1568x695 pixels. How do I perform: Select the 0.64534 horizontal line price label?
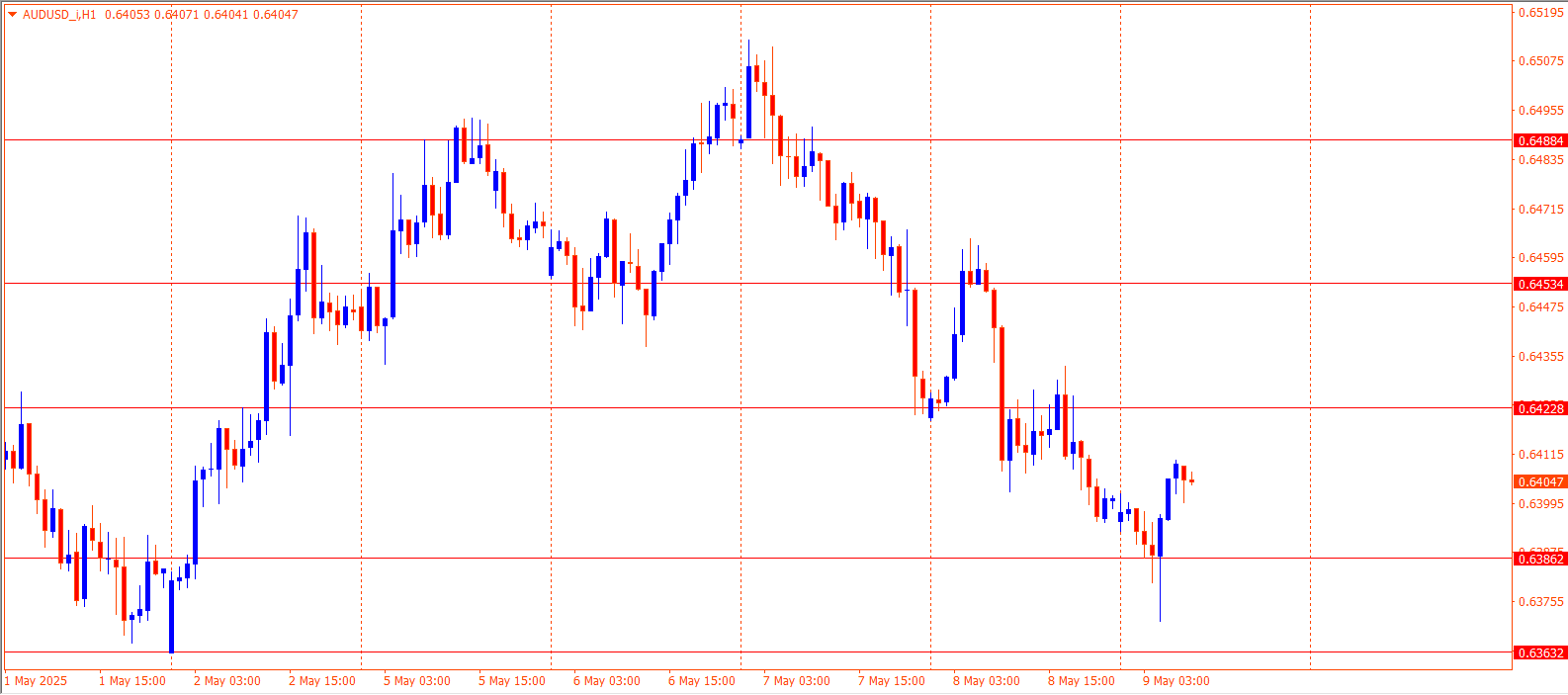(x=1541, y=285)
